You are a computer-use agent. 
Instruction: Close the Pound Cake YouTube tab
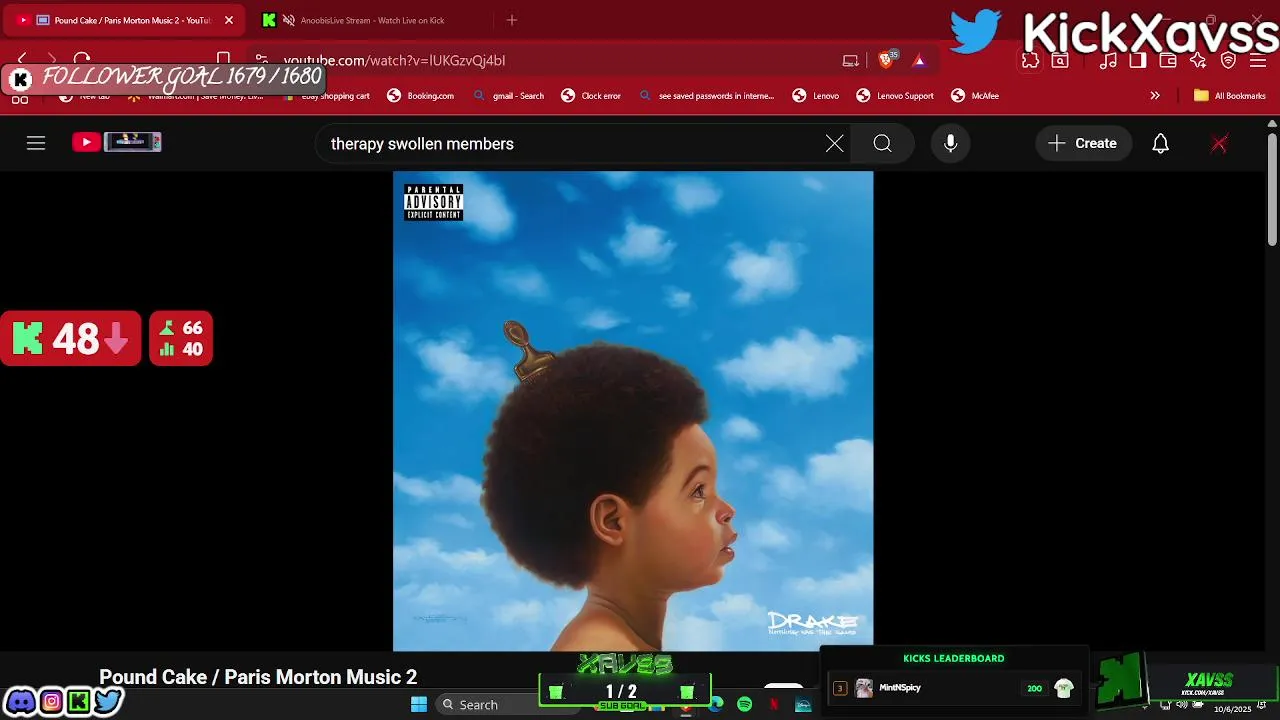point(228,20)
